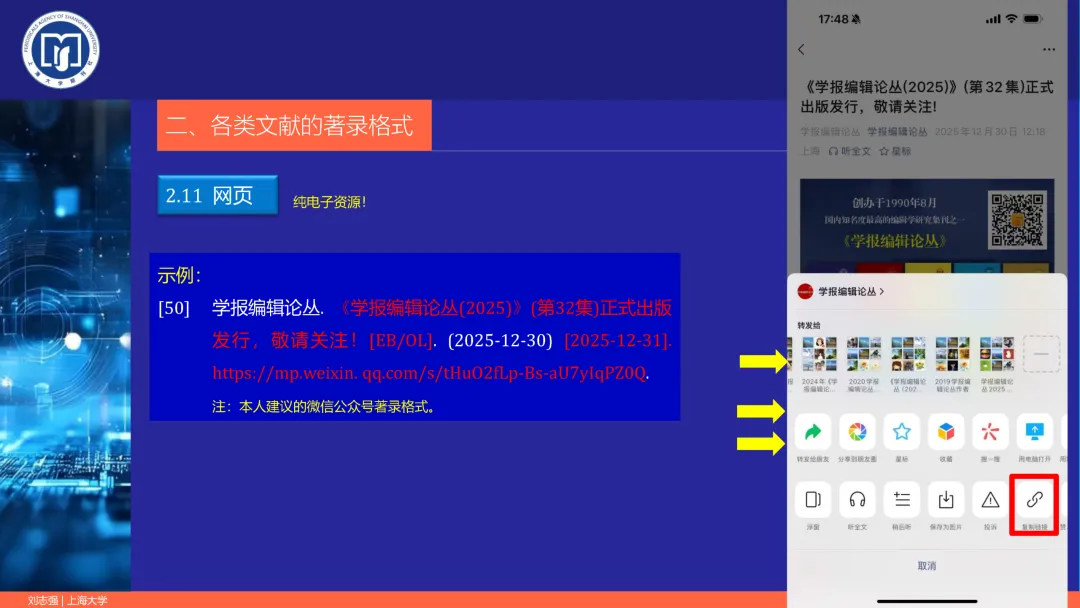Tap the 搜一搜 red spark icon

coord(990,432)
